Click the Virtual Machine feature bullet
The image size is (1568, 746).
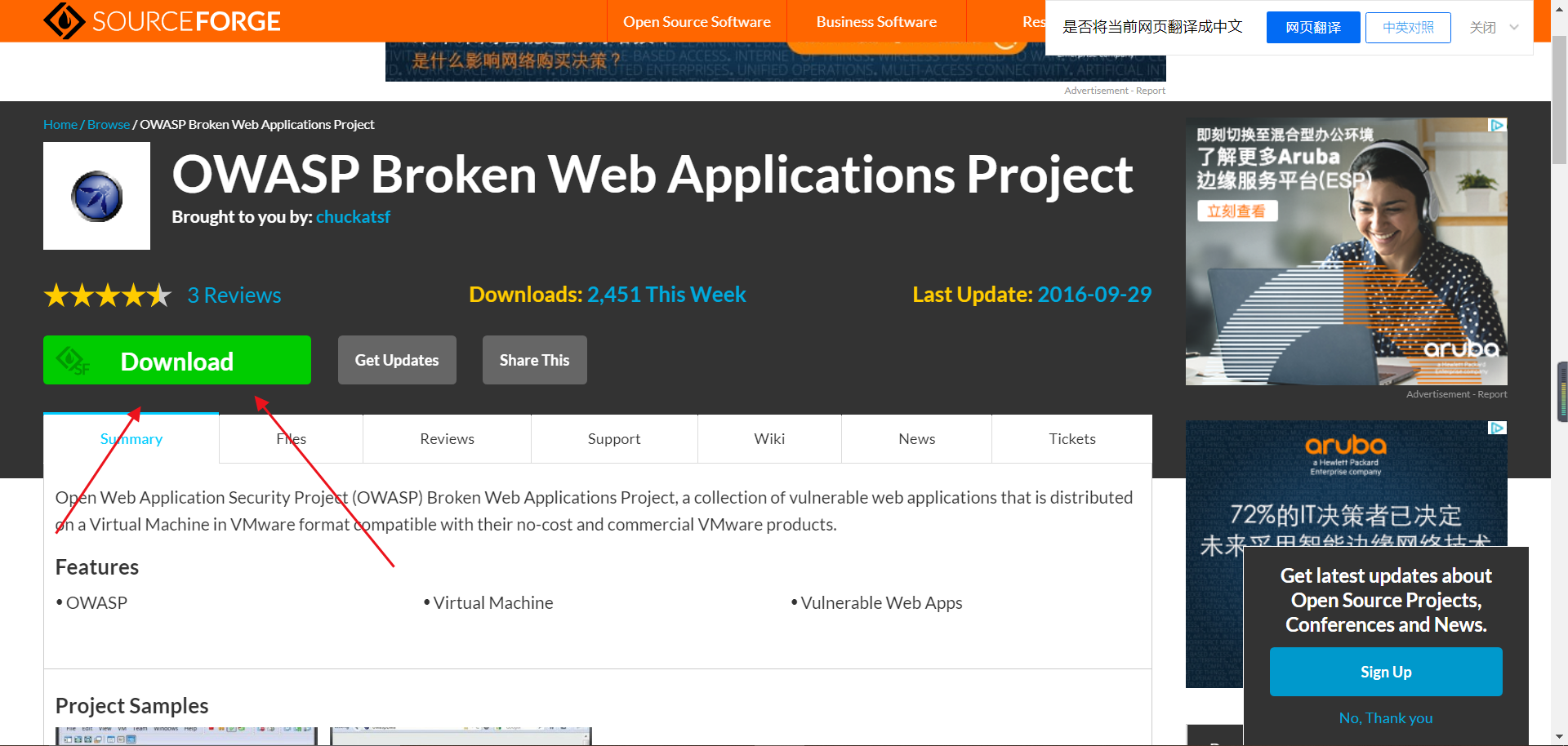pyautogui.click(x=492, y=602)
